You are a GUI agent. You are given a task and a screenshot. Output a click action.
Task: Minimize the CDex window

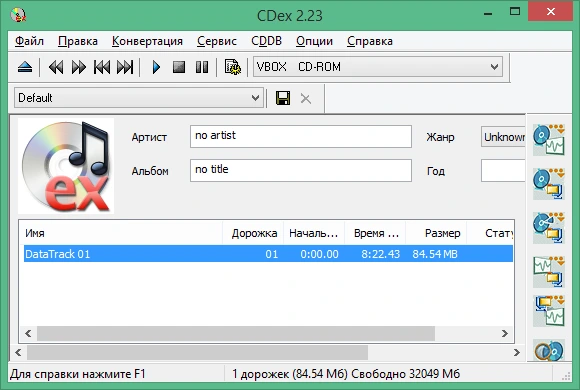point(488,13)
